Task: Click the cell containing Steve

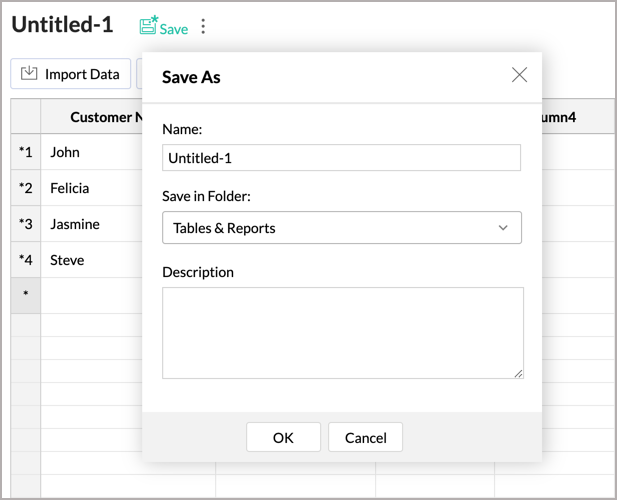Action: coord(90,260)
